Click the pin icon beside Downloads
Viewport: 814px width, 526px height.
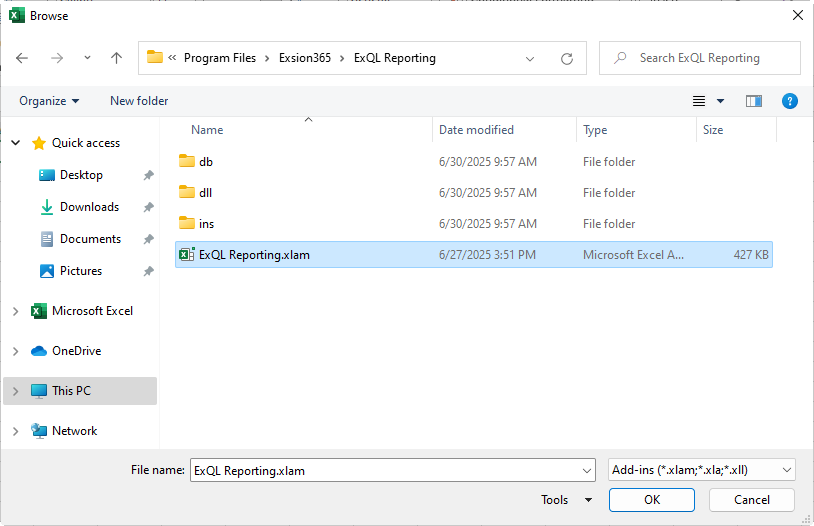pyautogui.click(x=148, y=207)
